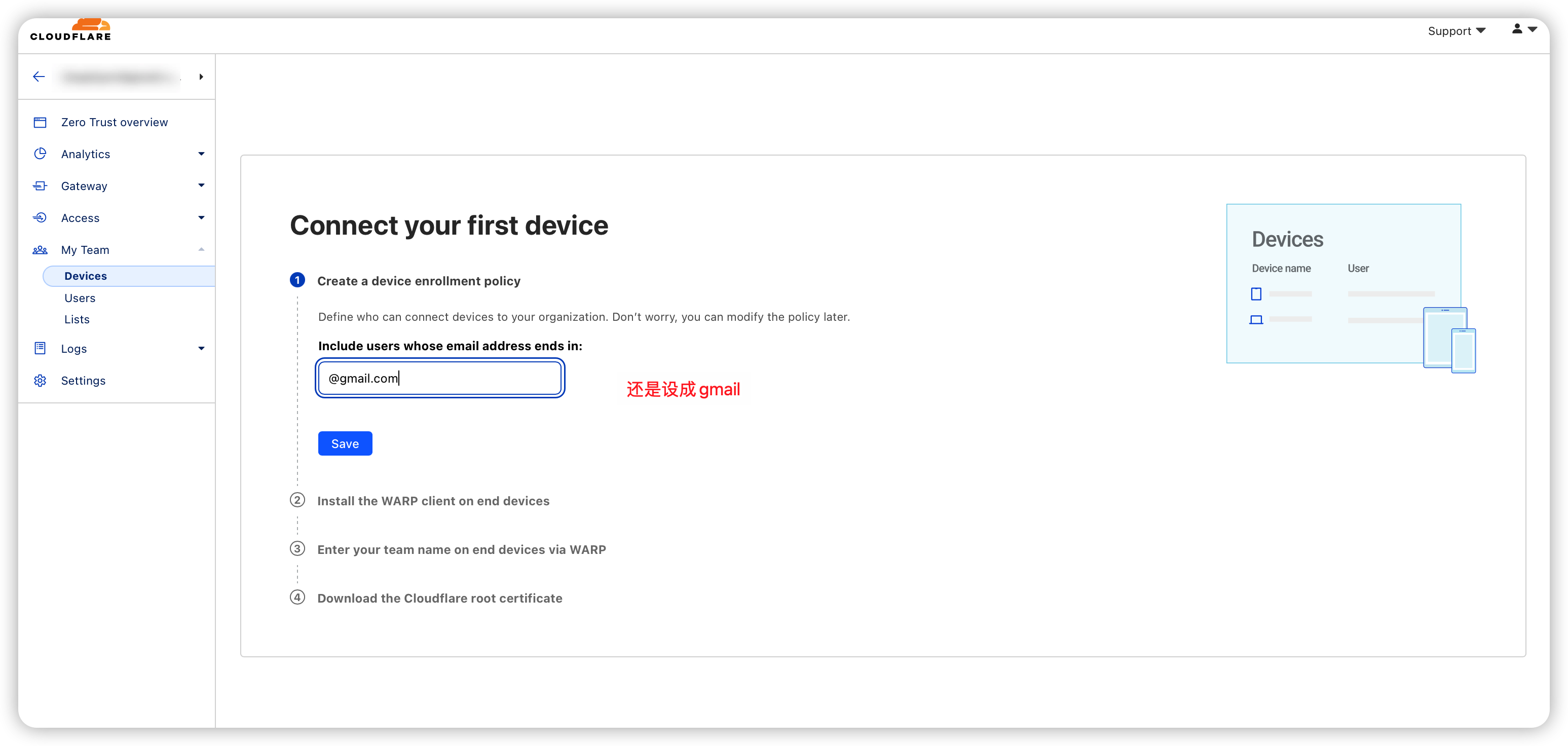Click the Zero Trust overview window icon
The height and width of the screenshot is (746, 1568).
coord(40,122)
